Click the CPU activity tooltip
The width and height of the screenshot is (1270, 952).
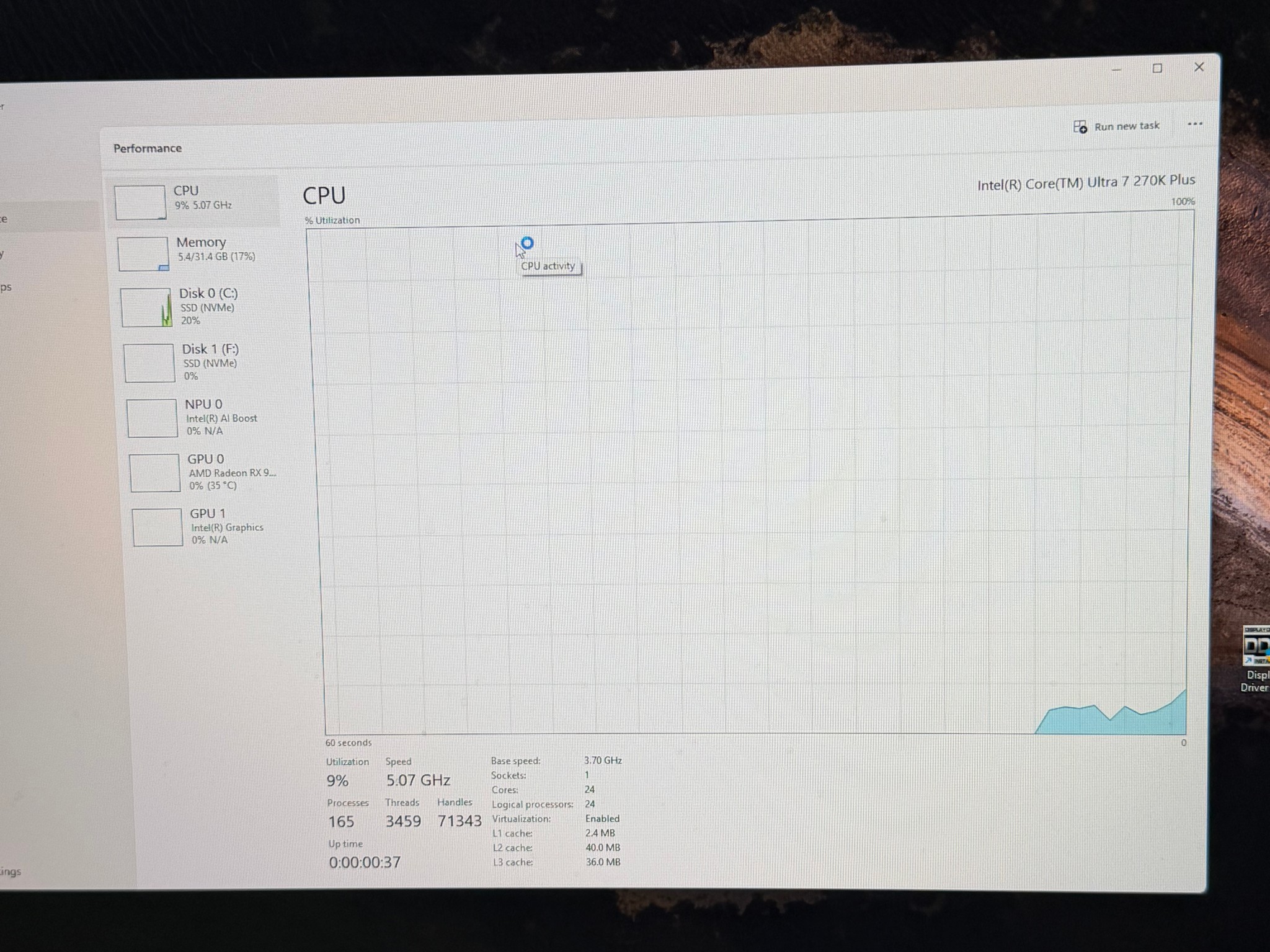(549, 266)
